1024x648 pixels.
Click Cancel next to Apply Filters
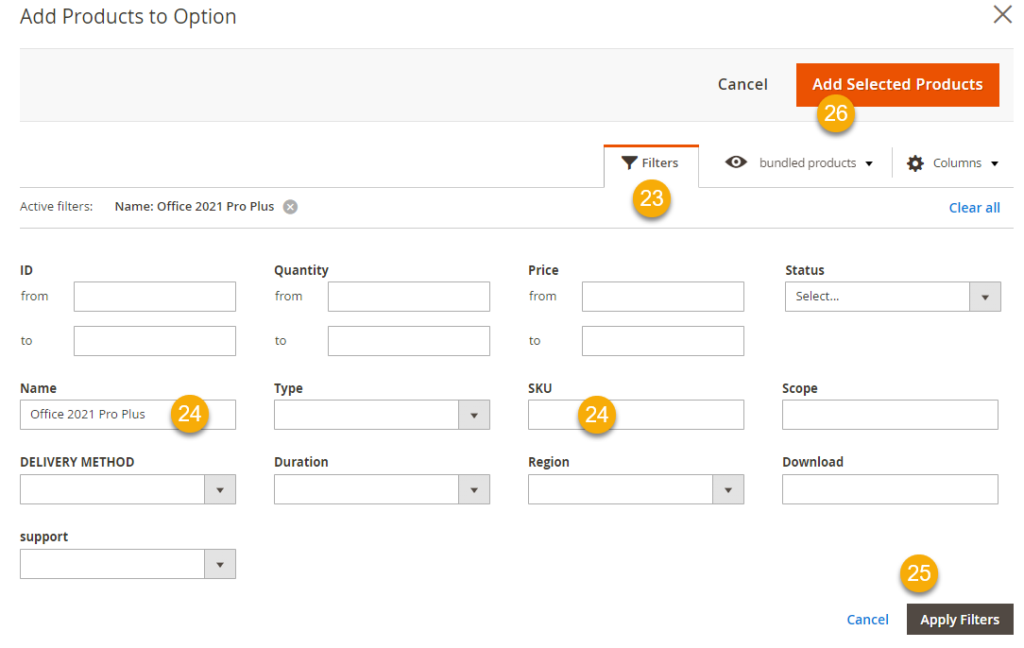(x=867, y=620)
